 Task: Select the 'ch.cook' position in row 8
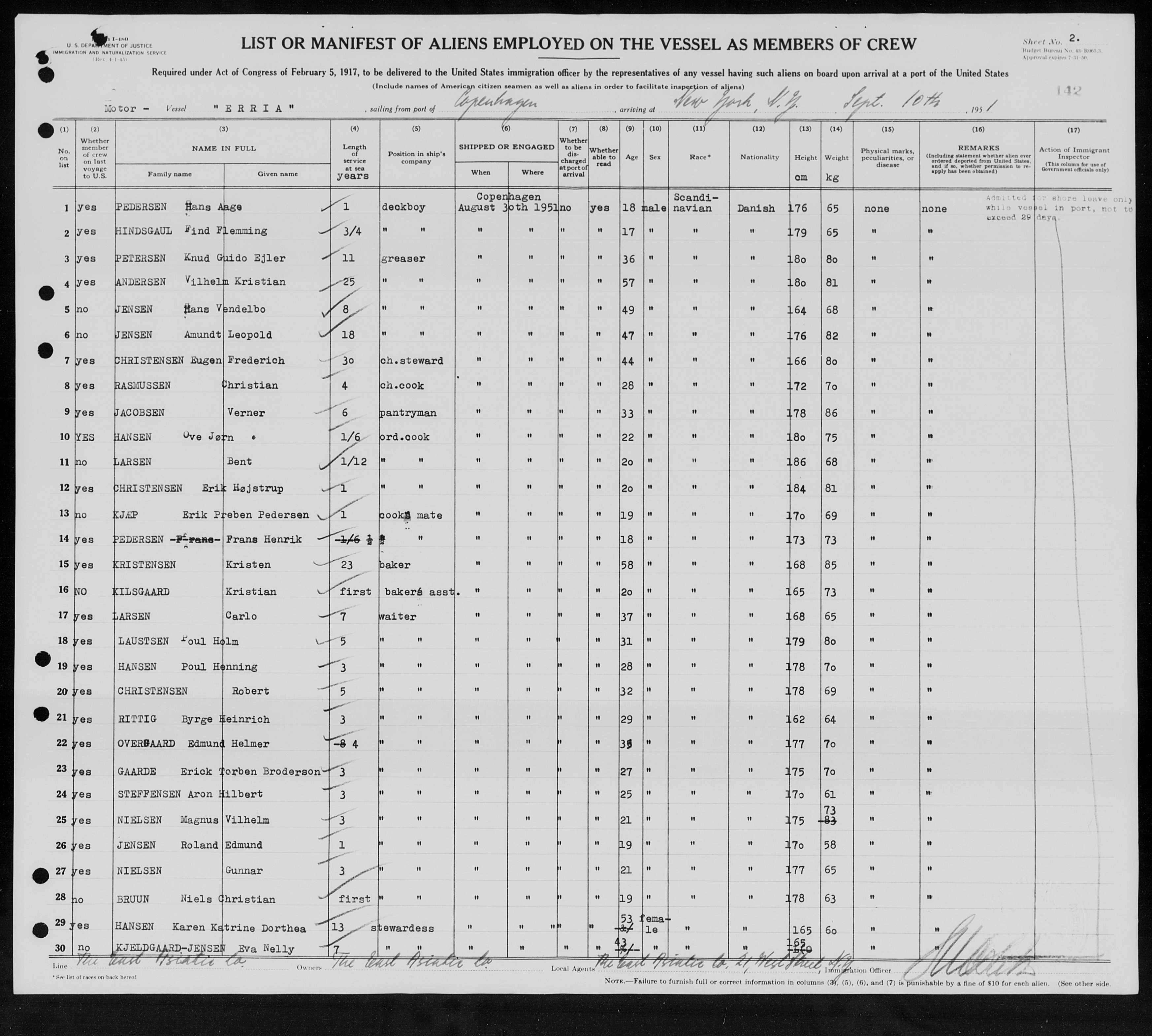click(x=402, y=385)
